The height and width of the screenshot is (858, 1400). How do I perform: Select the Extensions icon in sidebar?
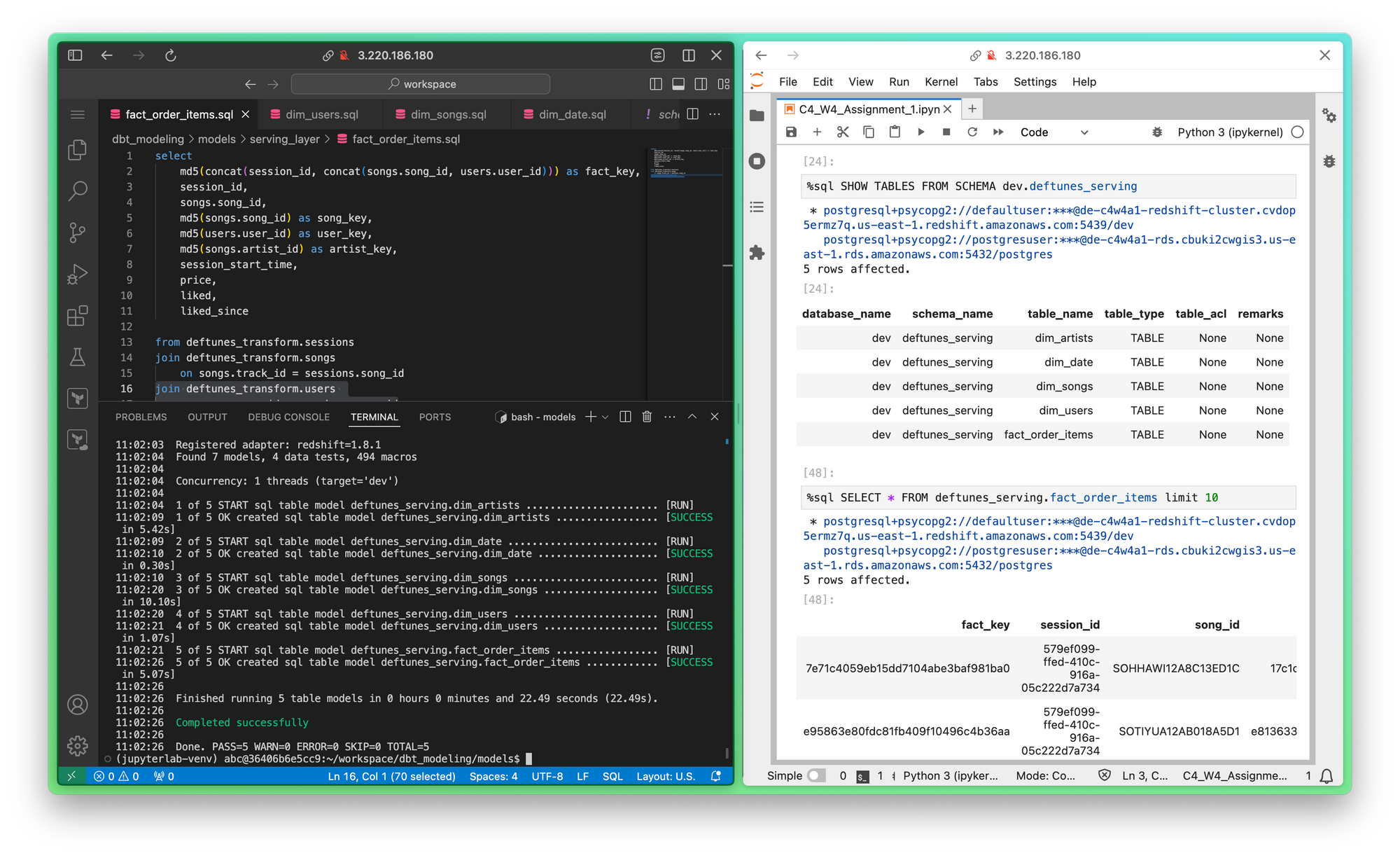tap(79, 318)
